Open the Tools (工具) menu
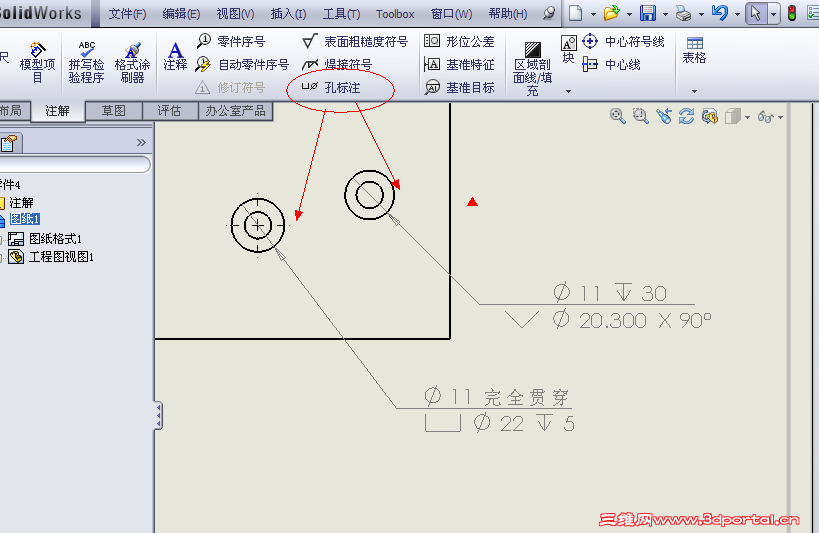Screen dimensions: 819x533 coord(341,14)
